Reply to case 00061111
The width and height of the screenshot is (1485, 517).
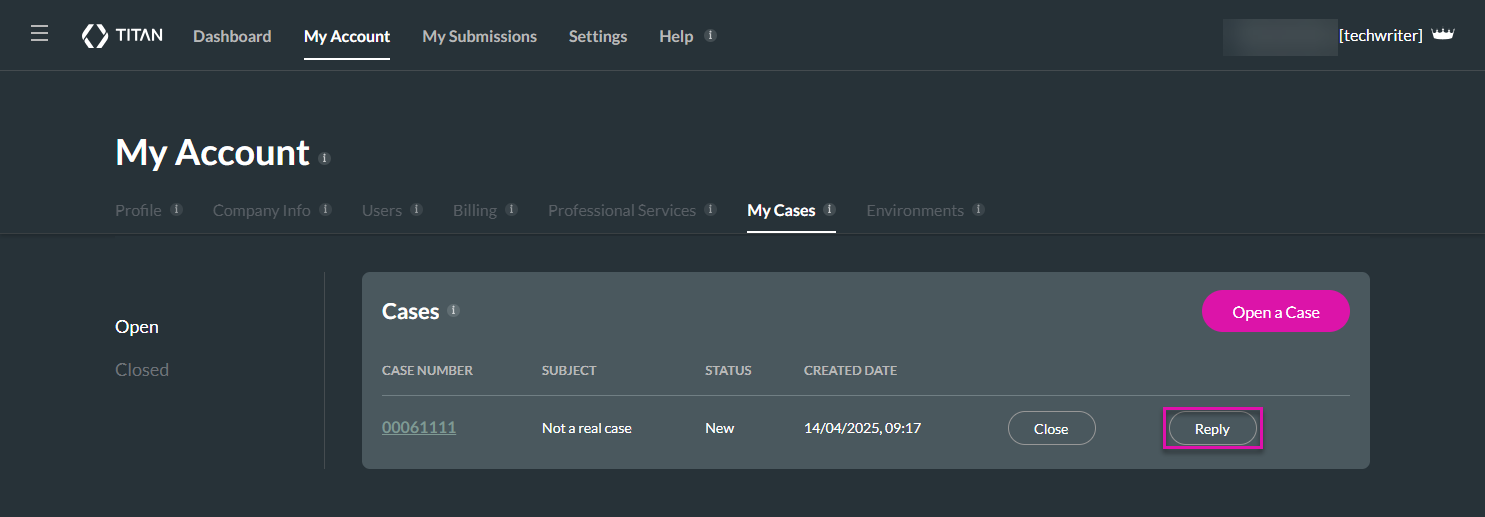pyautogui.click(x=1212, y=429)
